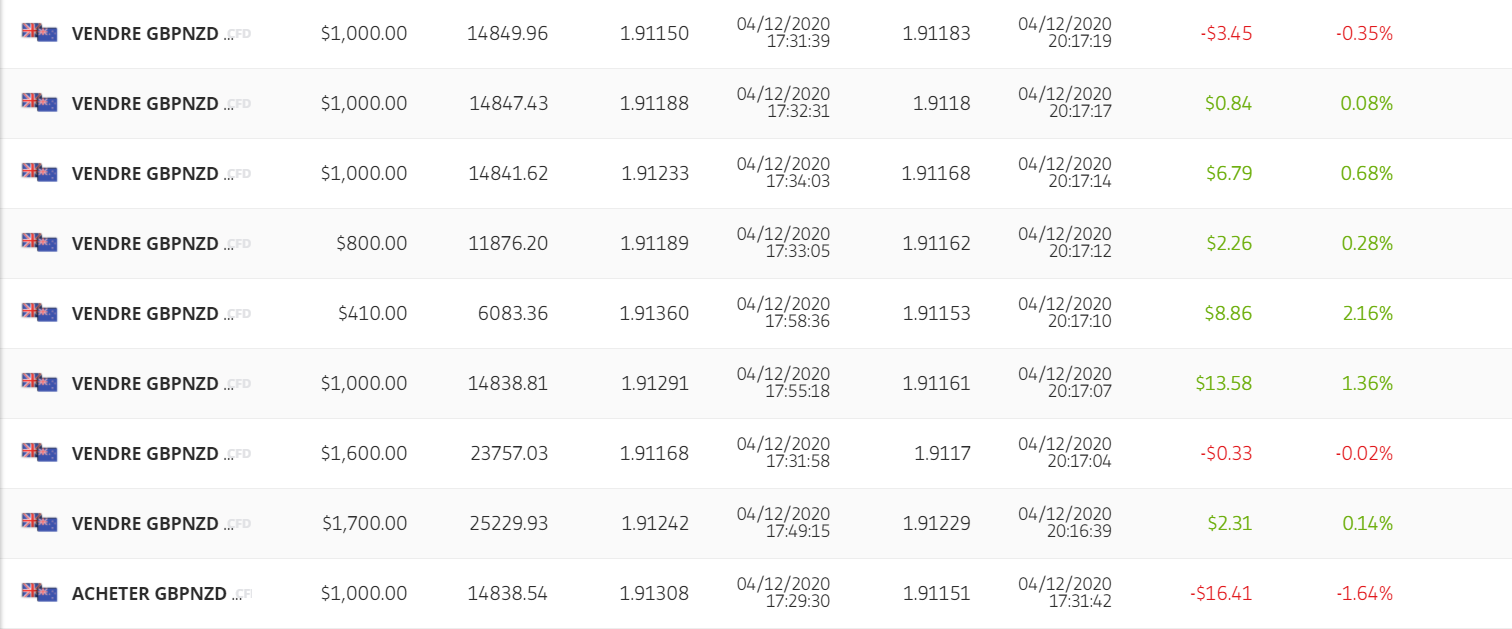This screenshot has width=1512, height=629.
Task: Click the open price 1.91233
Action: pos(655,173)
